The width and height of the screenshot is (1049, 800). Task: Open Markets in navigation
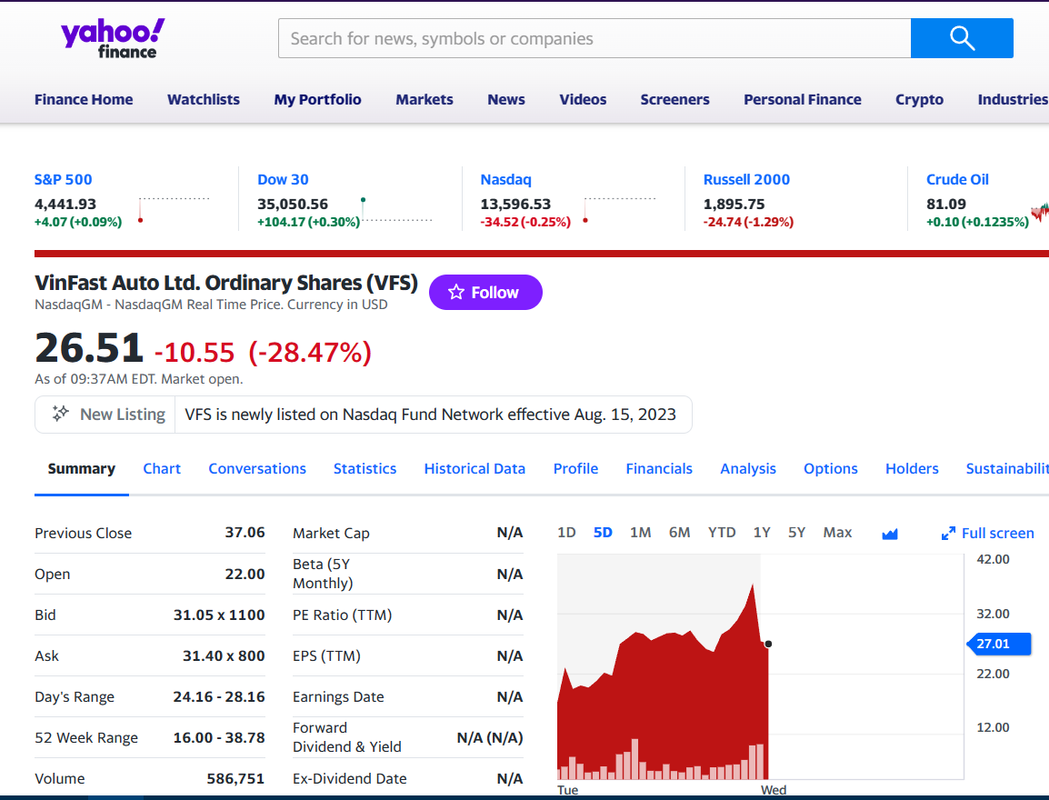coord(424,100)
